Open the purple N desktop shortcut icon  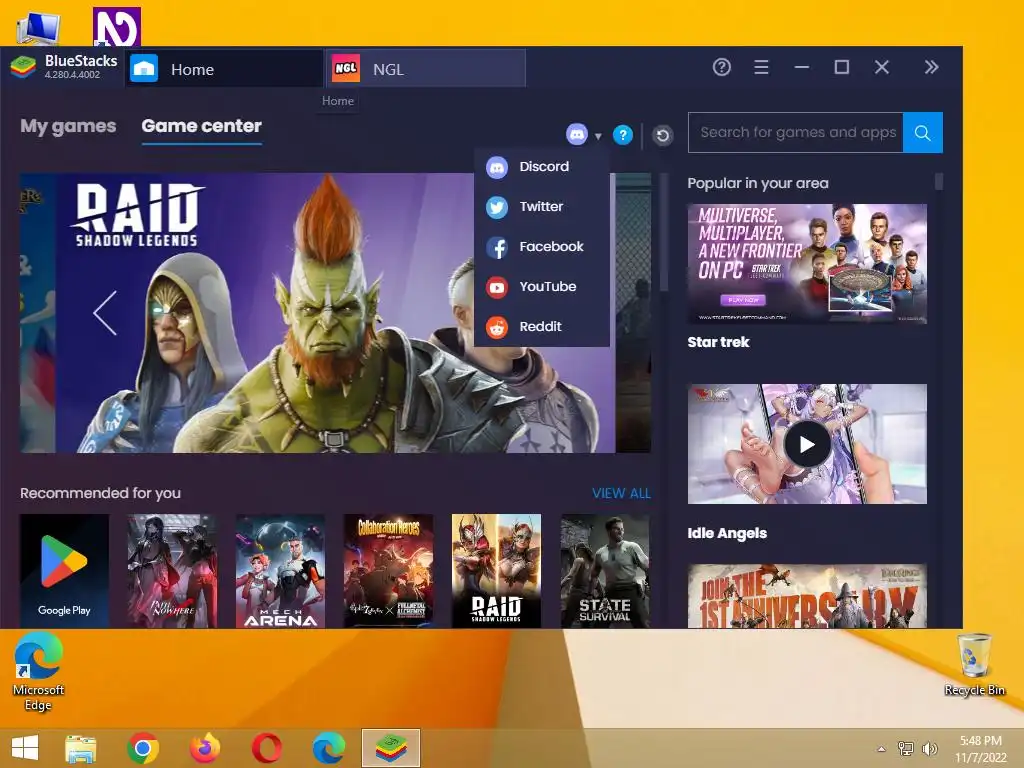click(116, 27)
